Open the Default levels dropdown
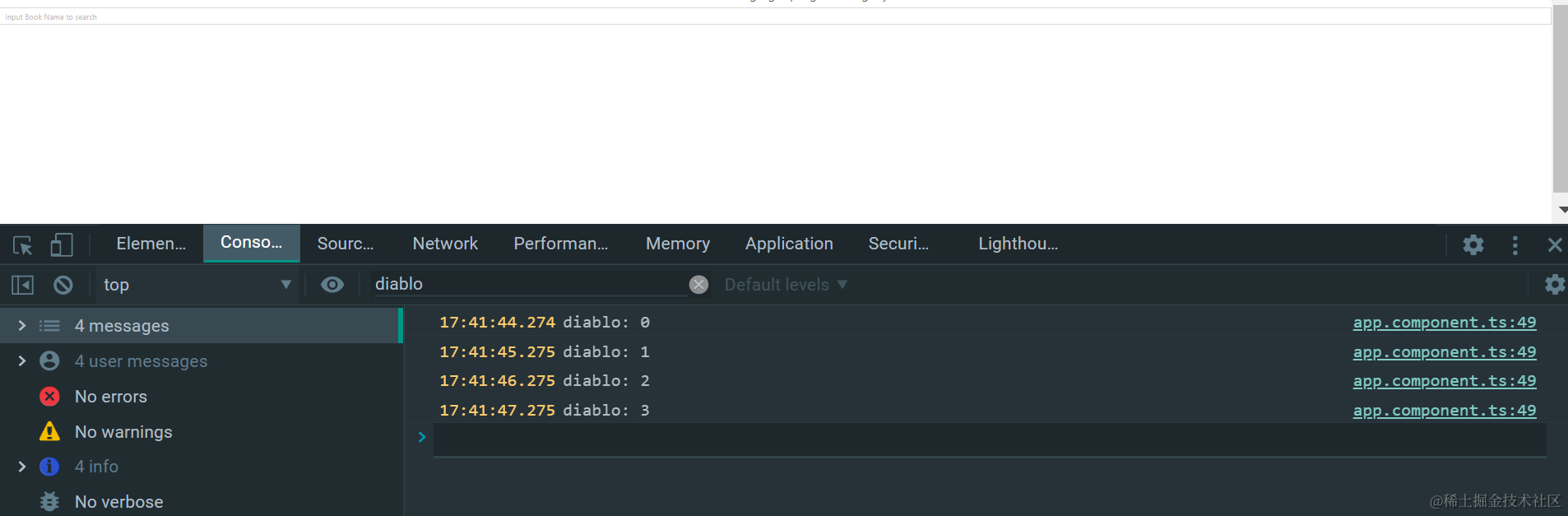 click(785, 285)
